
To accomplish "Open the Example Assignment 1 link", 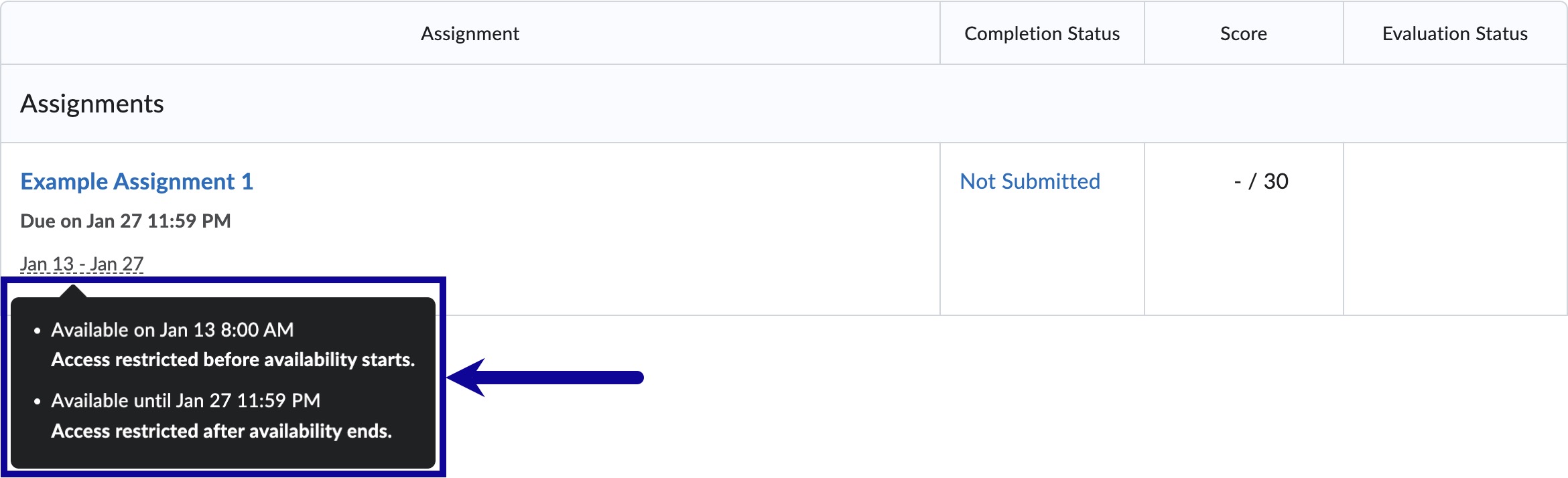I will 137,181.
